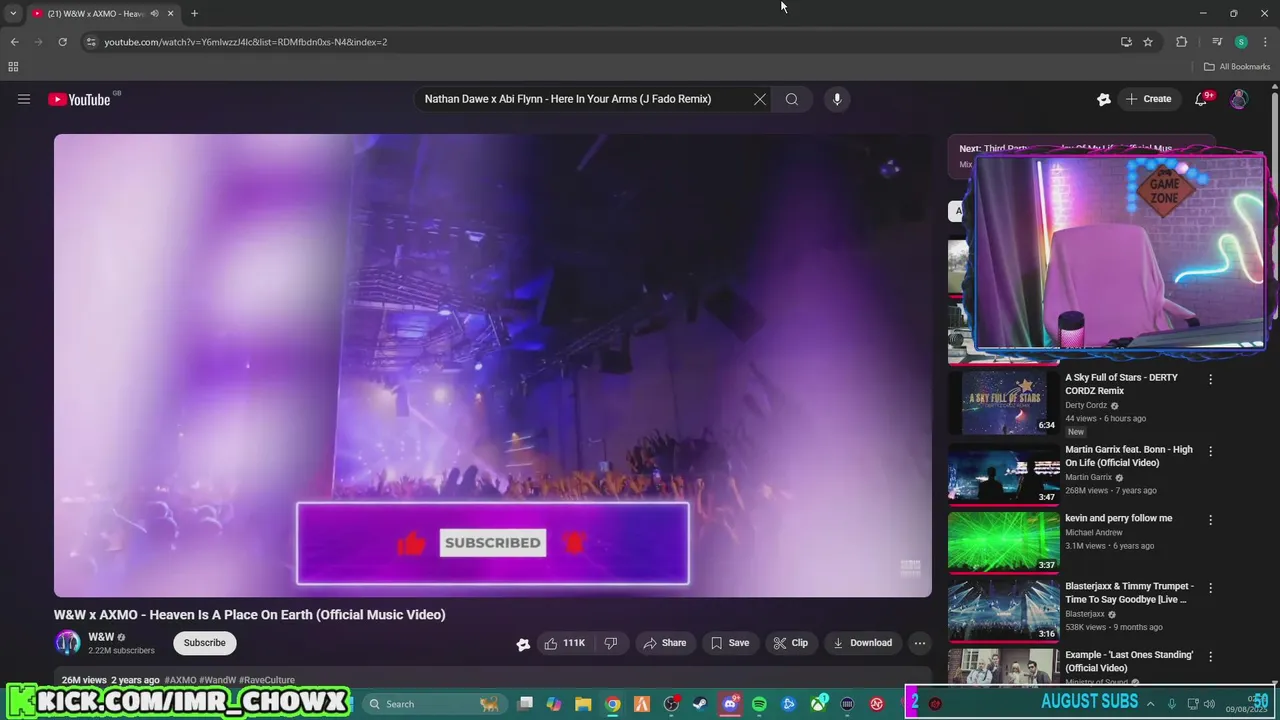Open options for A Sky Full of Stars video

[x=1210, y=380]
